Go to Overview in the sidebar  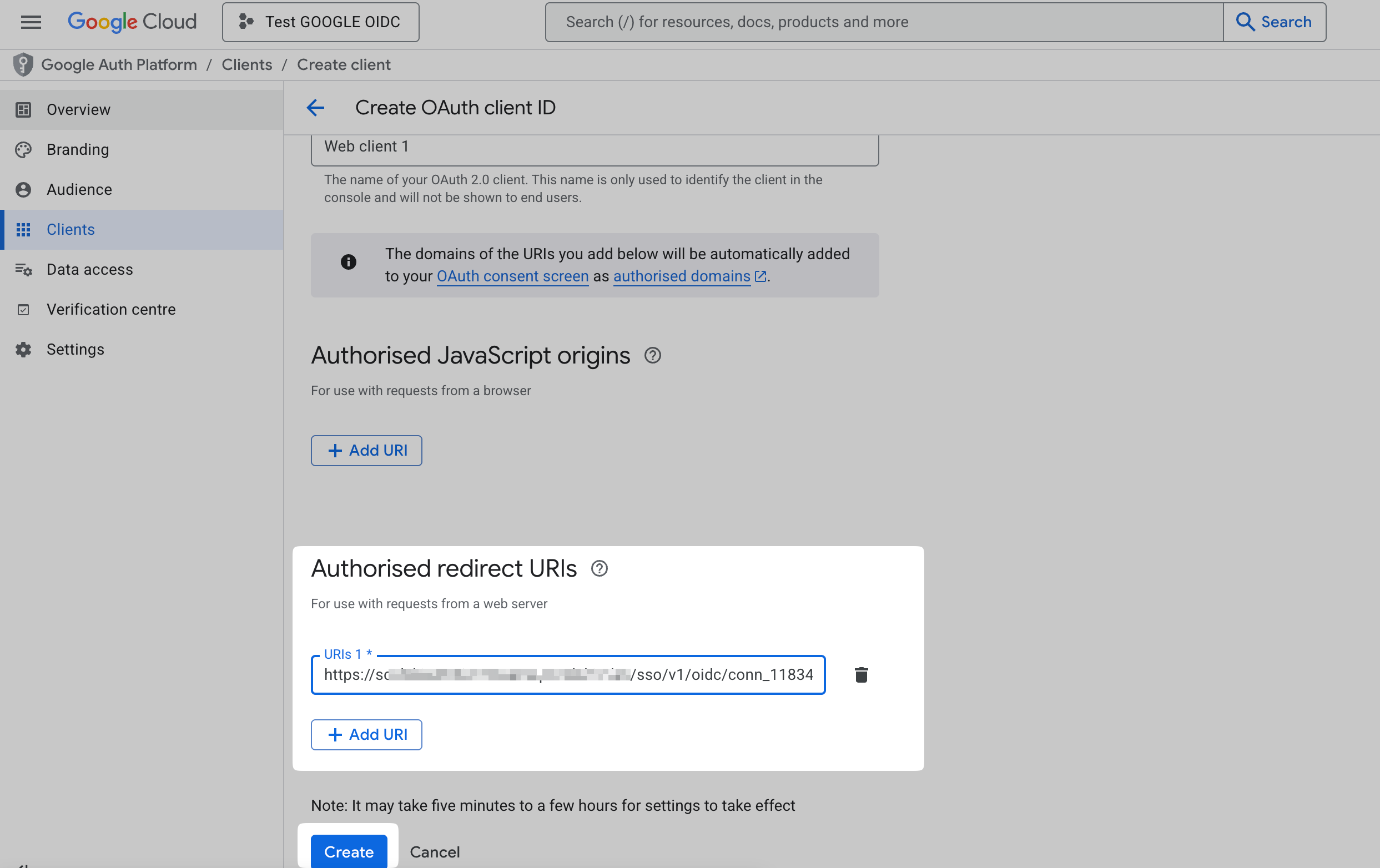click(x=78, y=109)
